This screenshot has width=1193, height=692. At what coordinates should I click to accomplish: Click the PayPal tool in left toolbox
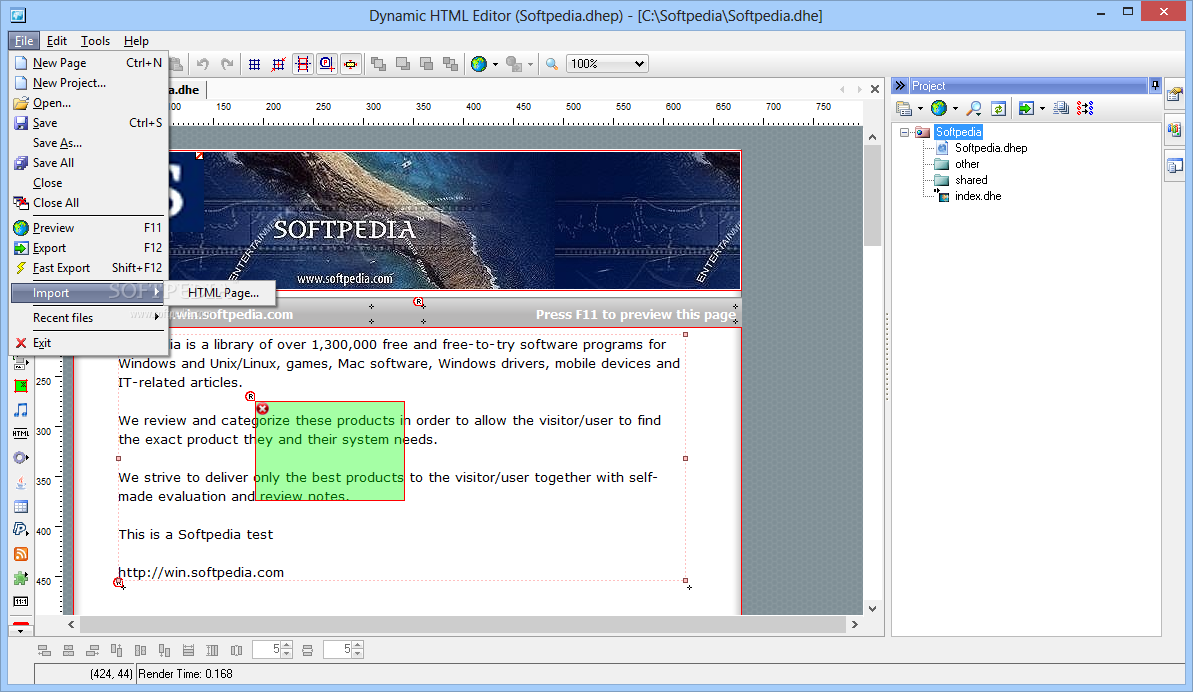click(21, 529)
